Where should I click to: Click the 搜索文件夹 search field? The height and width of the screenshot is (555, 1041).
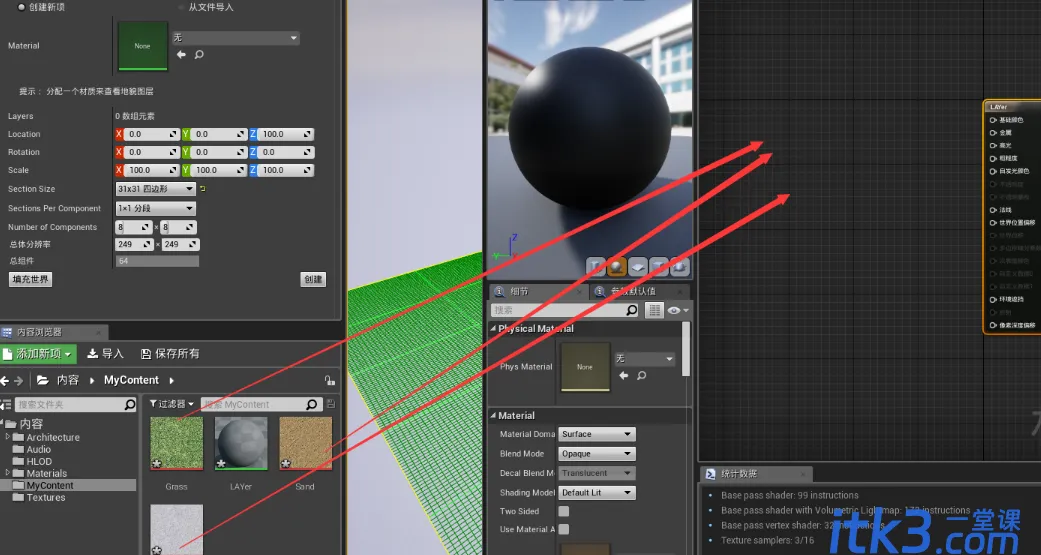click(76, 404)
